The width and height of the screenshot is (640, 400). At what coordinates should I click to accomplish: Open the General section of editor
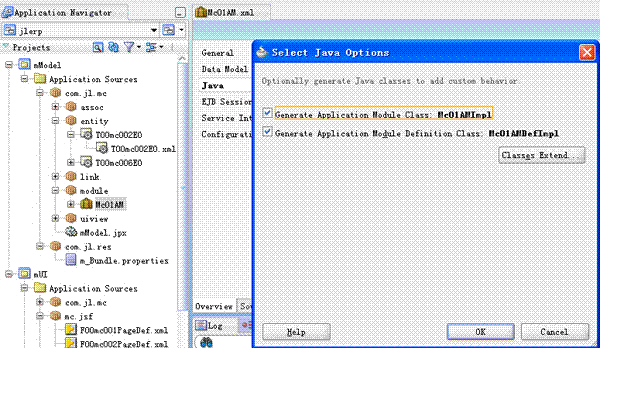pyautogui.click(x=218, y=53)
